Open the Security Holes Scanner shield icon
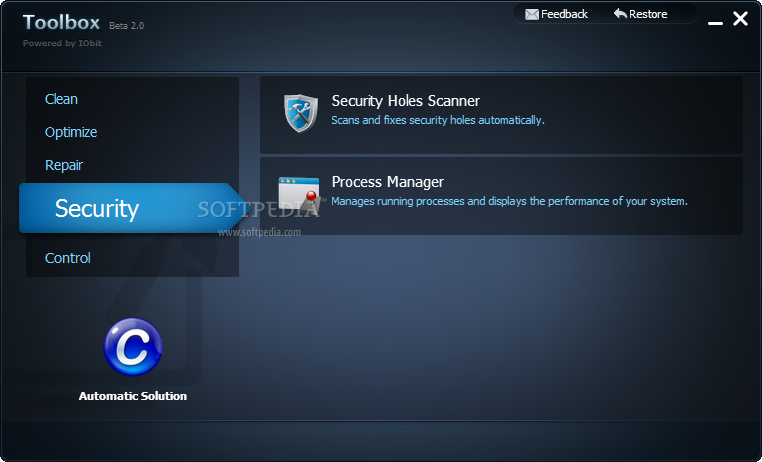The width and height of the screenshot is (762, 462). click(301, 113)
